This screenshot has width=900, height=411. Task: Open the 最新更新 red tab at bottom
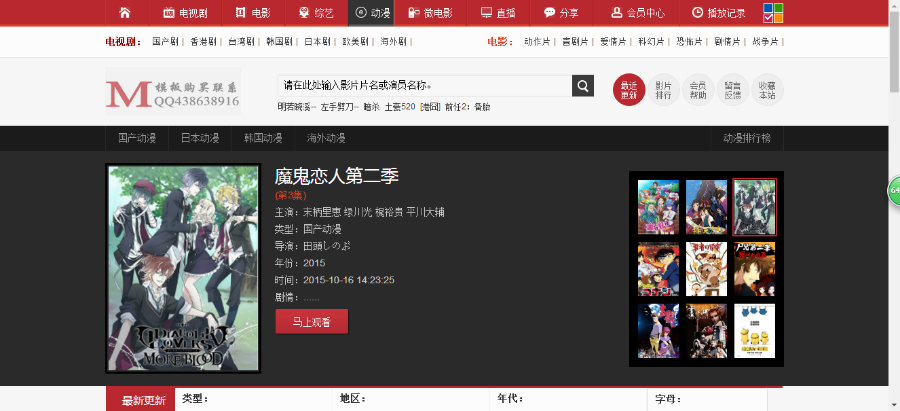[x=143, y=400]
